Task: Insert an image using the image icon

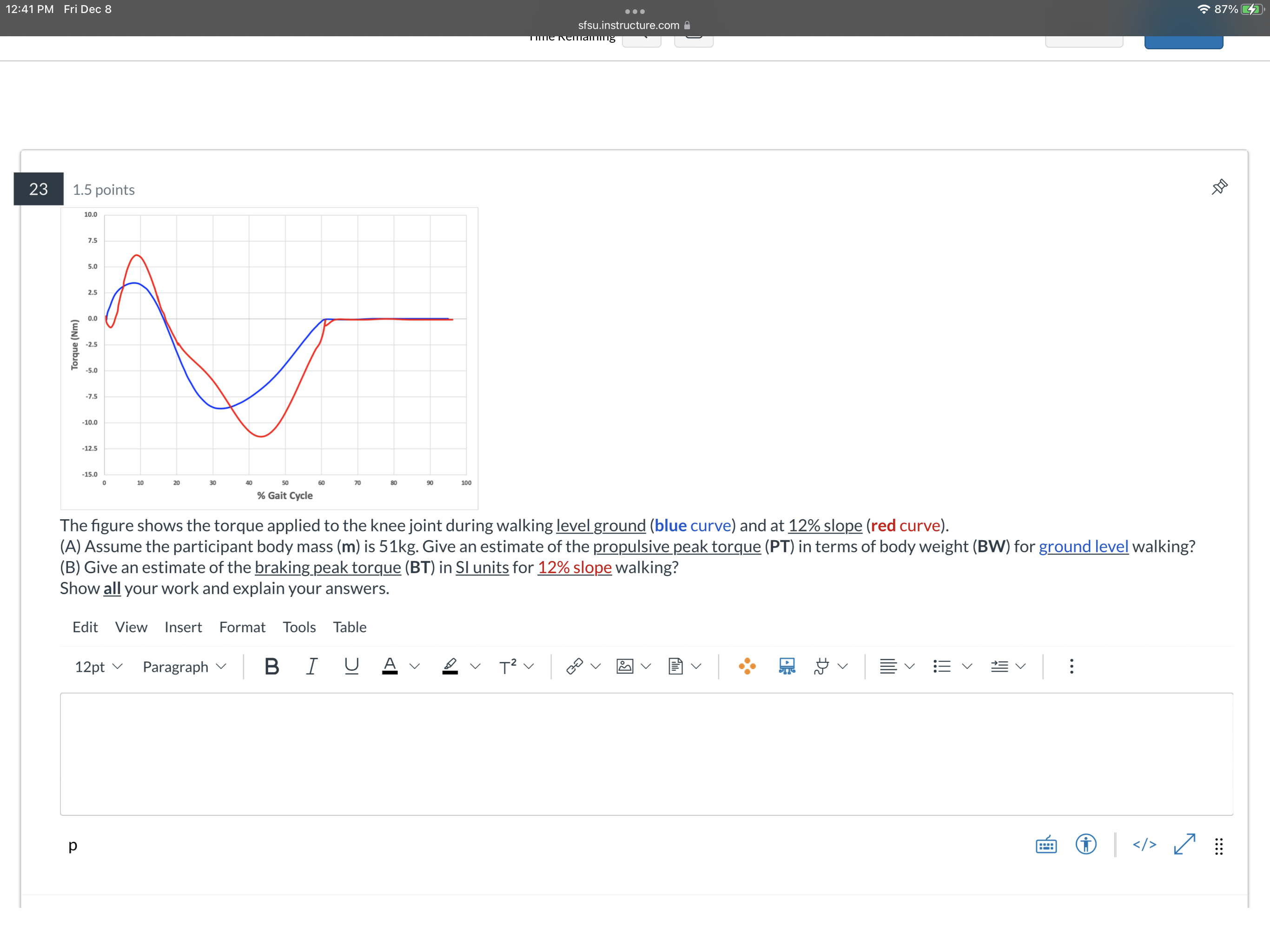Action: click(x=625, y=666)
